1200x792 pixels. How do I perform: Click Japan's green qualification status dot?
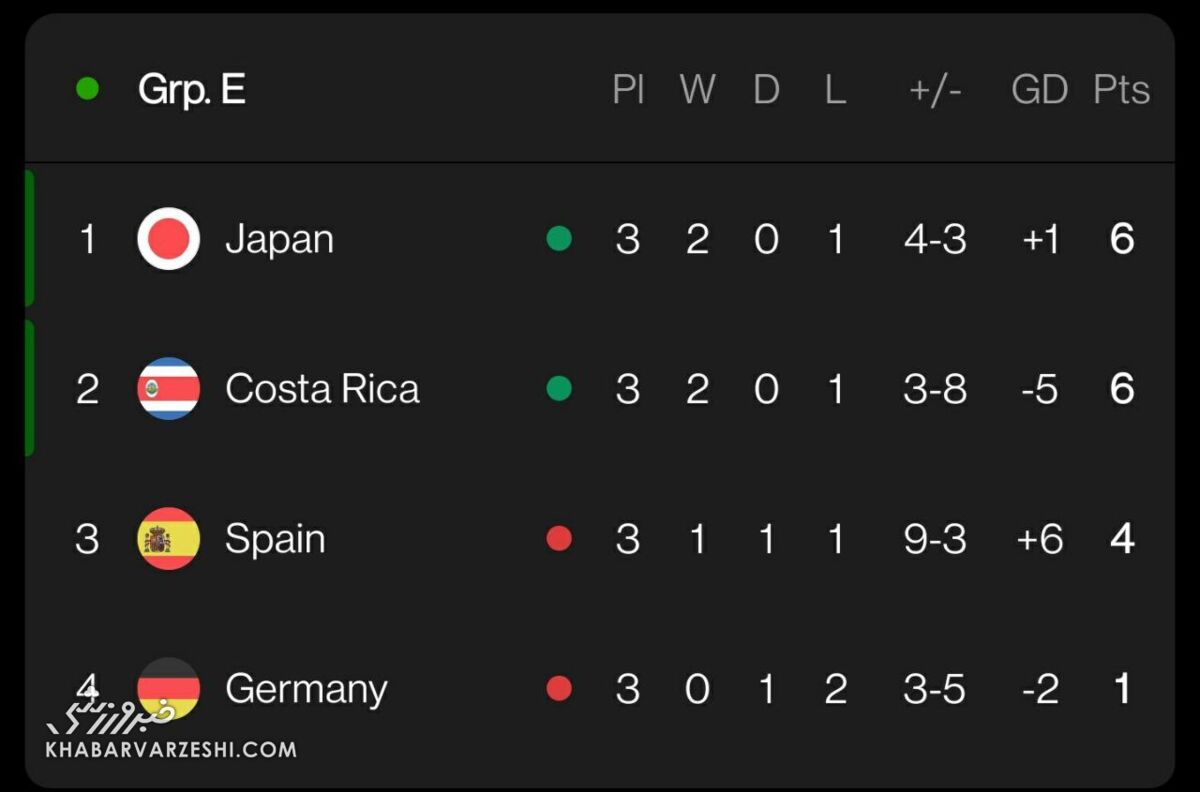click(x=559, y=239)
